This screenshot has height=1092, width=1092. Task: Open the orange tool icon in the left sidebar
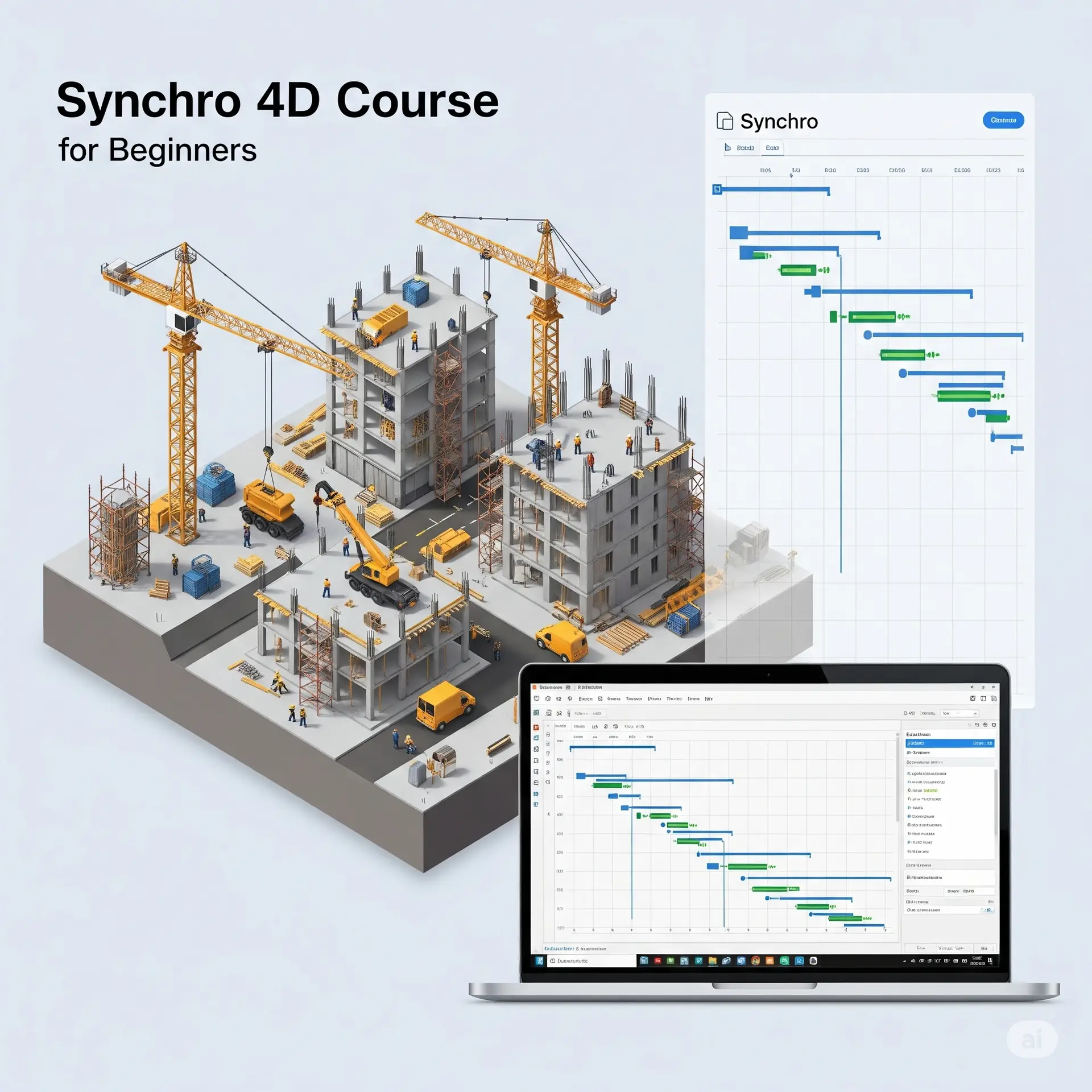click(536, 727)
